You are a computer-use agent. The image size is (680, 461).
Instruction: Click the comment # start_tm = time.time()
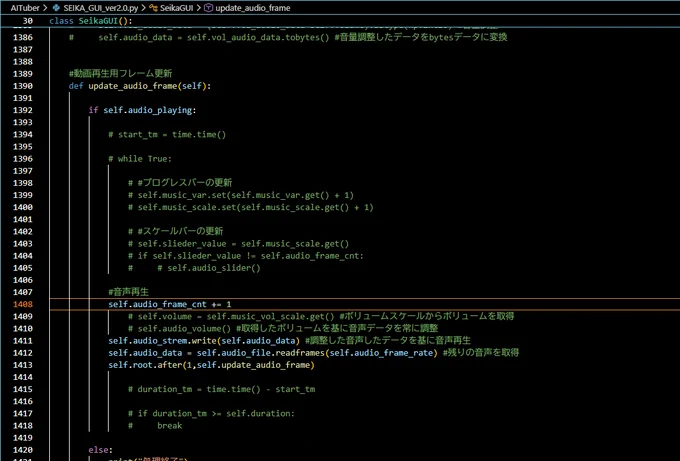[x=167, y=134]
